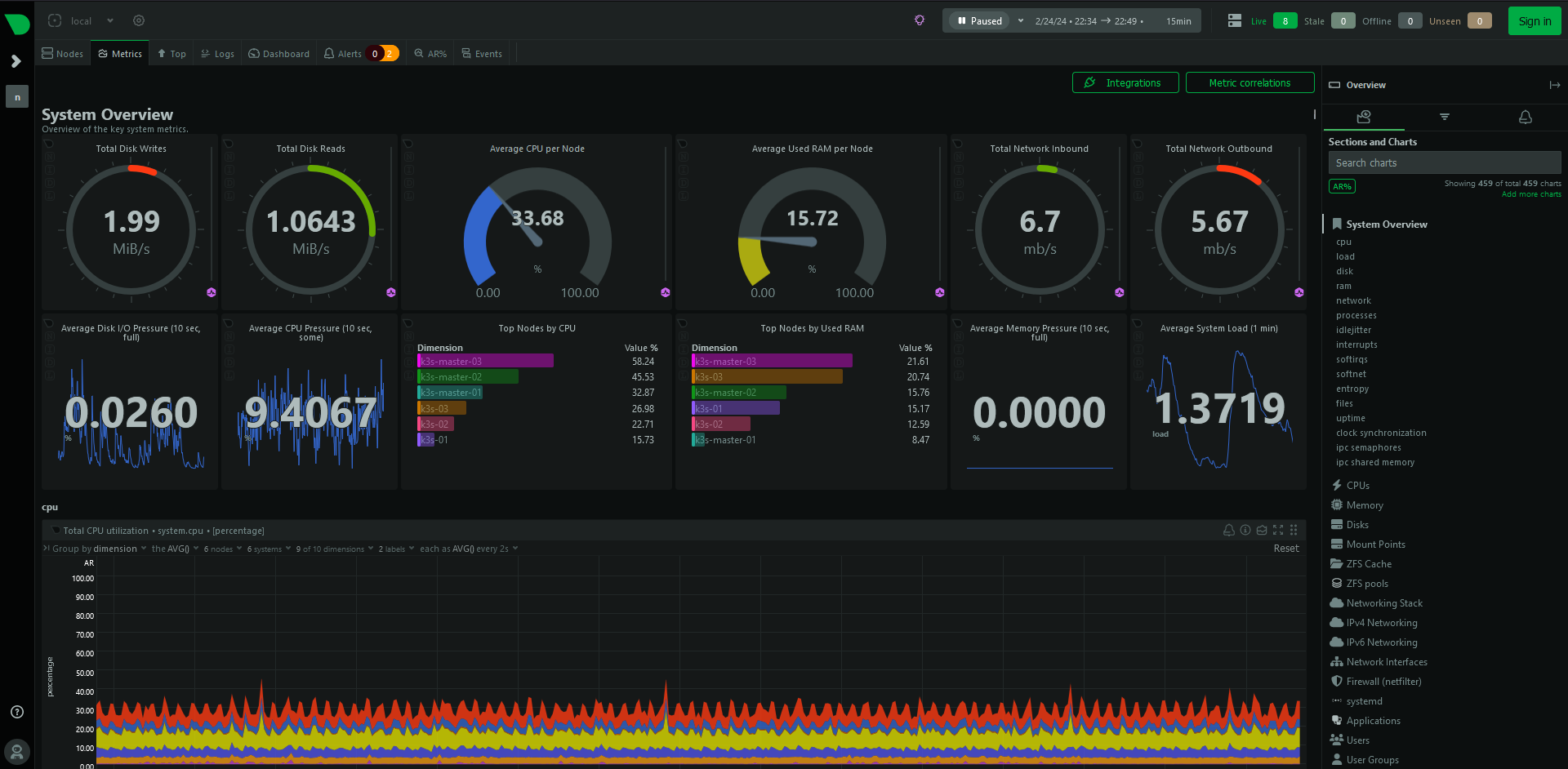Open the 'n' space avatar in sidebar

point(17,97)
